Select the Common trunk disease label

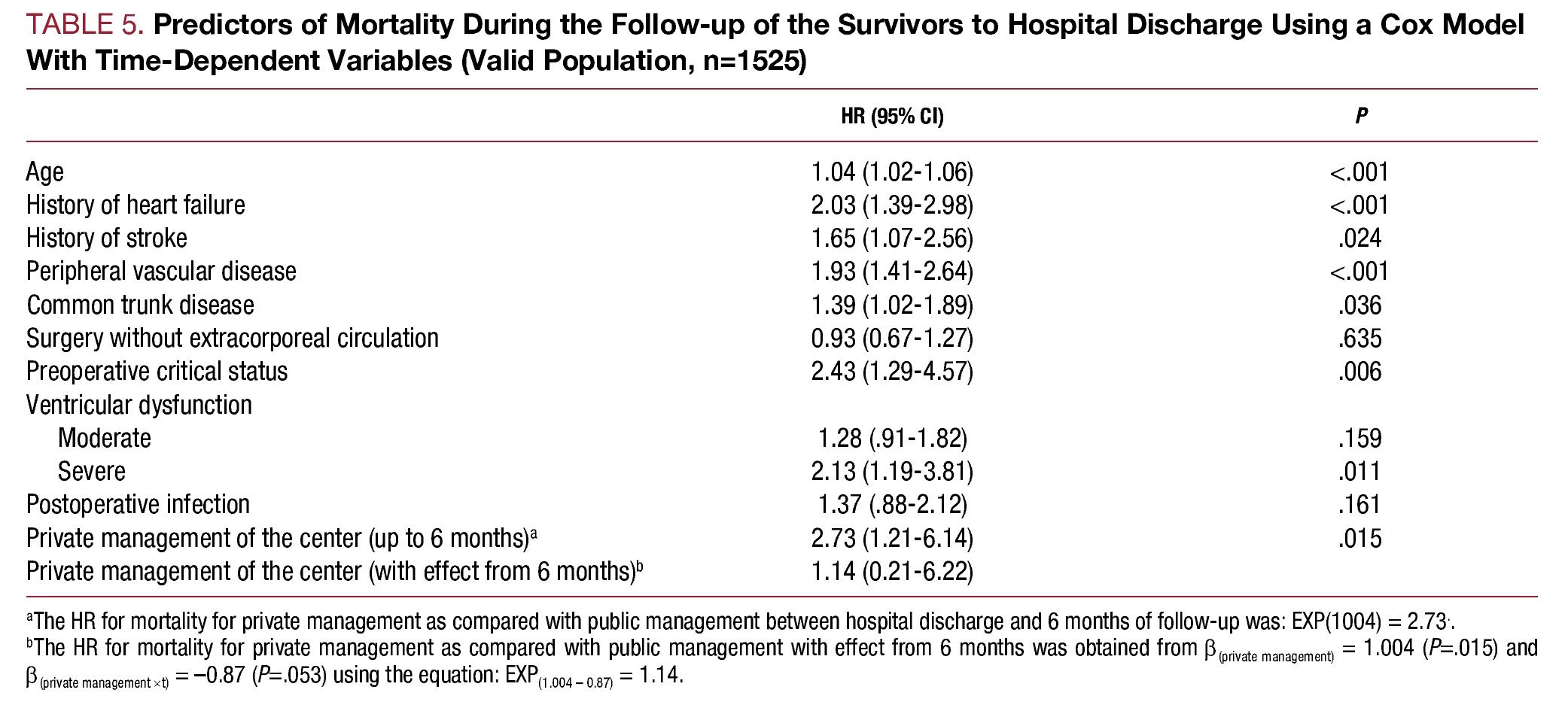[x=140, y=305]
